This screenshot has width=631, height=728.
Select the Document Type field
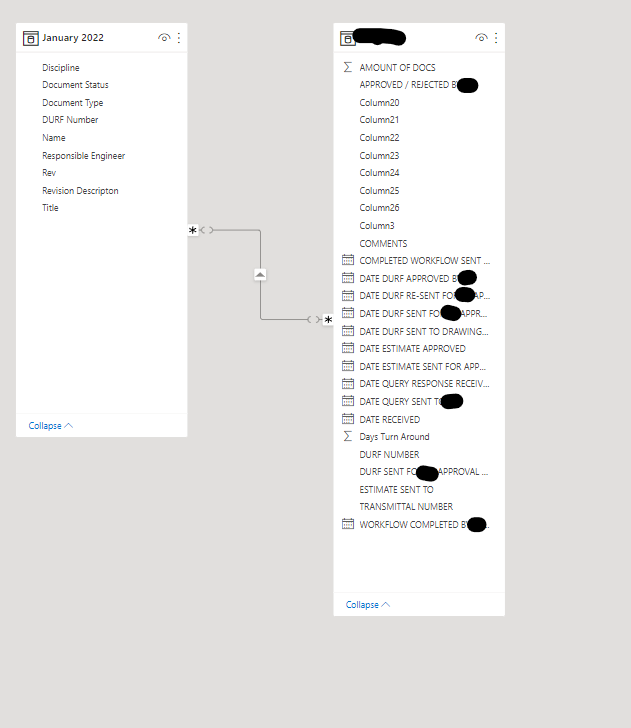(x=72, y=103)
